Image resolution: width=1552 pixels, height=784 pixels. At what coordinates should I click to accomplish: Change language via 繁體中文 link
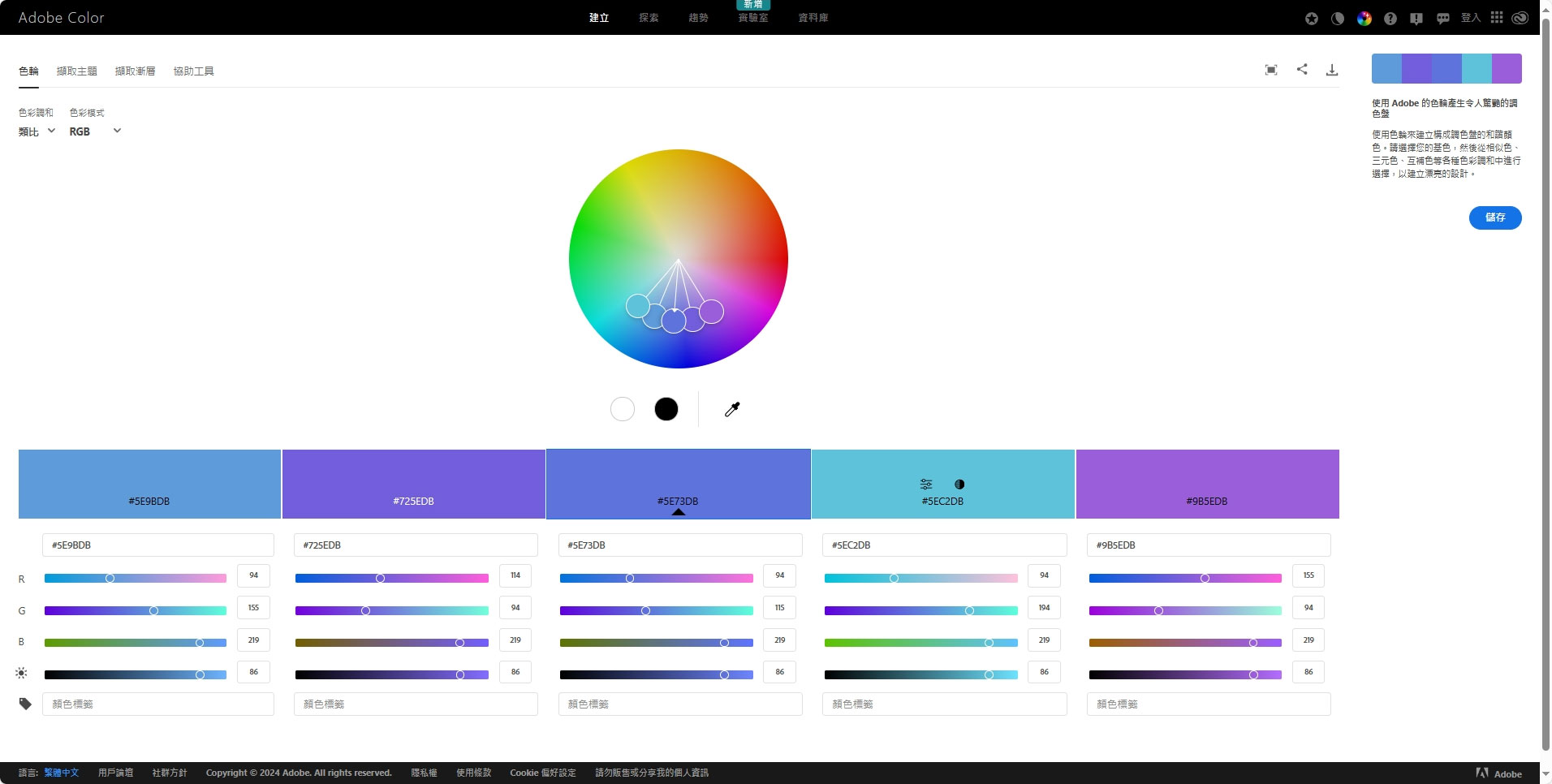62,773
